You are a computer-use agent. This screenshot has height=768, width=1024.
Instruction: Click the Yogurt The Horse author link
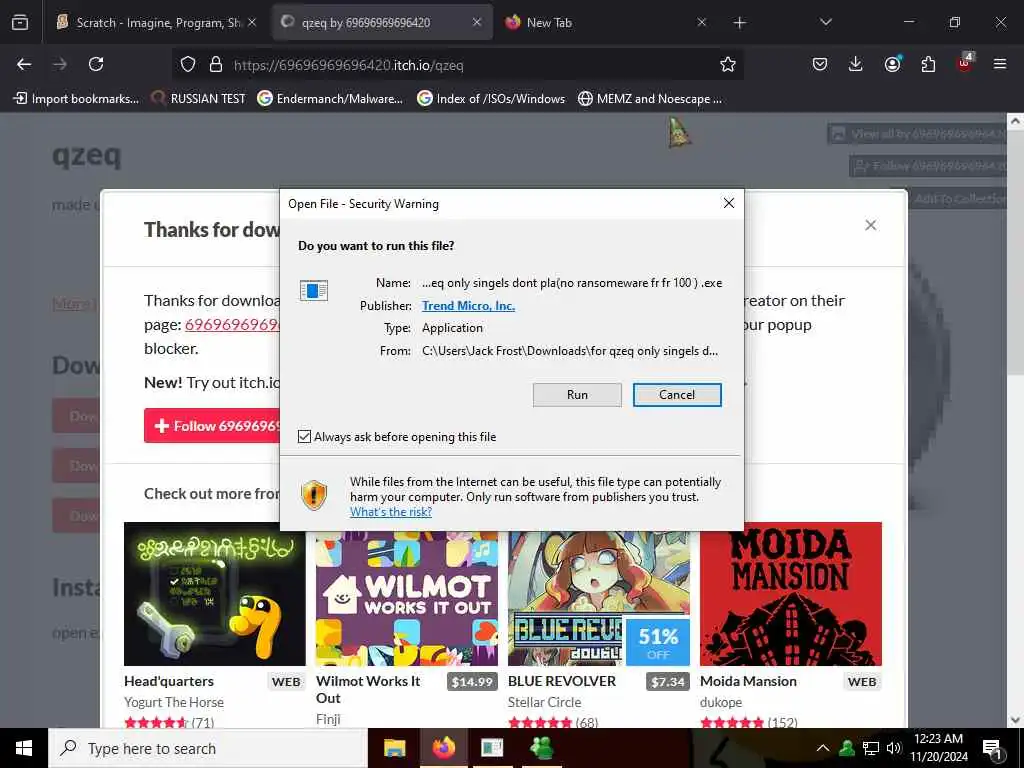(x=174, y=702)
